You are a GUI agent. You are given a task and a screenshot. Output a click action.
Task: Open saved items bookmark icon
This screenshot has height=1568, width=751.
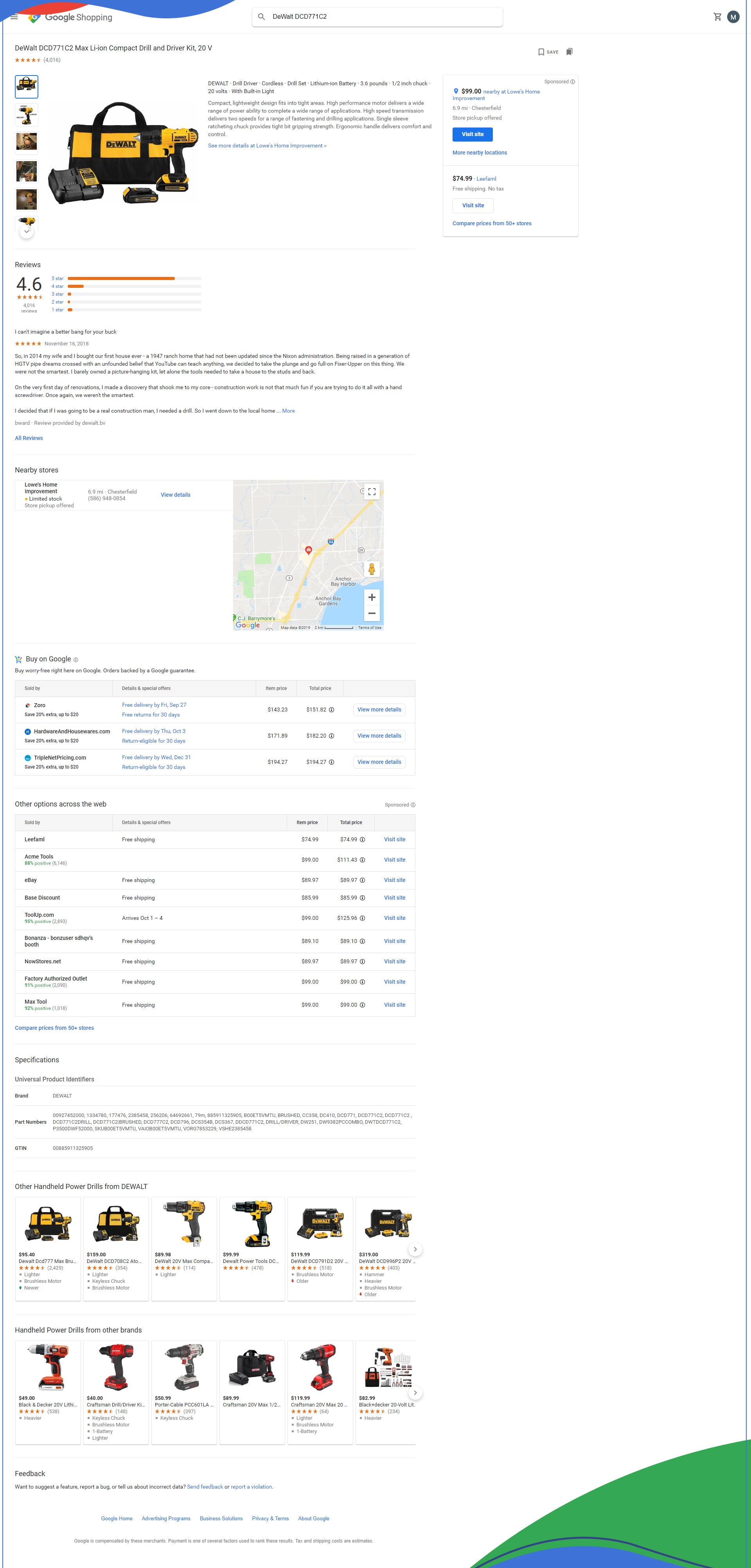569,52
